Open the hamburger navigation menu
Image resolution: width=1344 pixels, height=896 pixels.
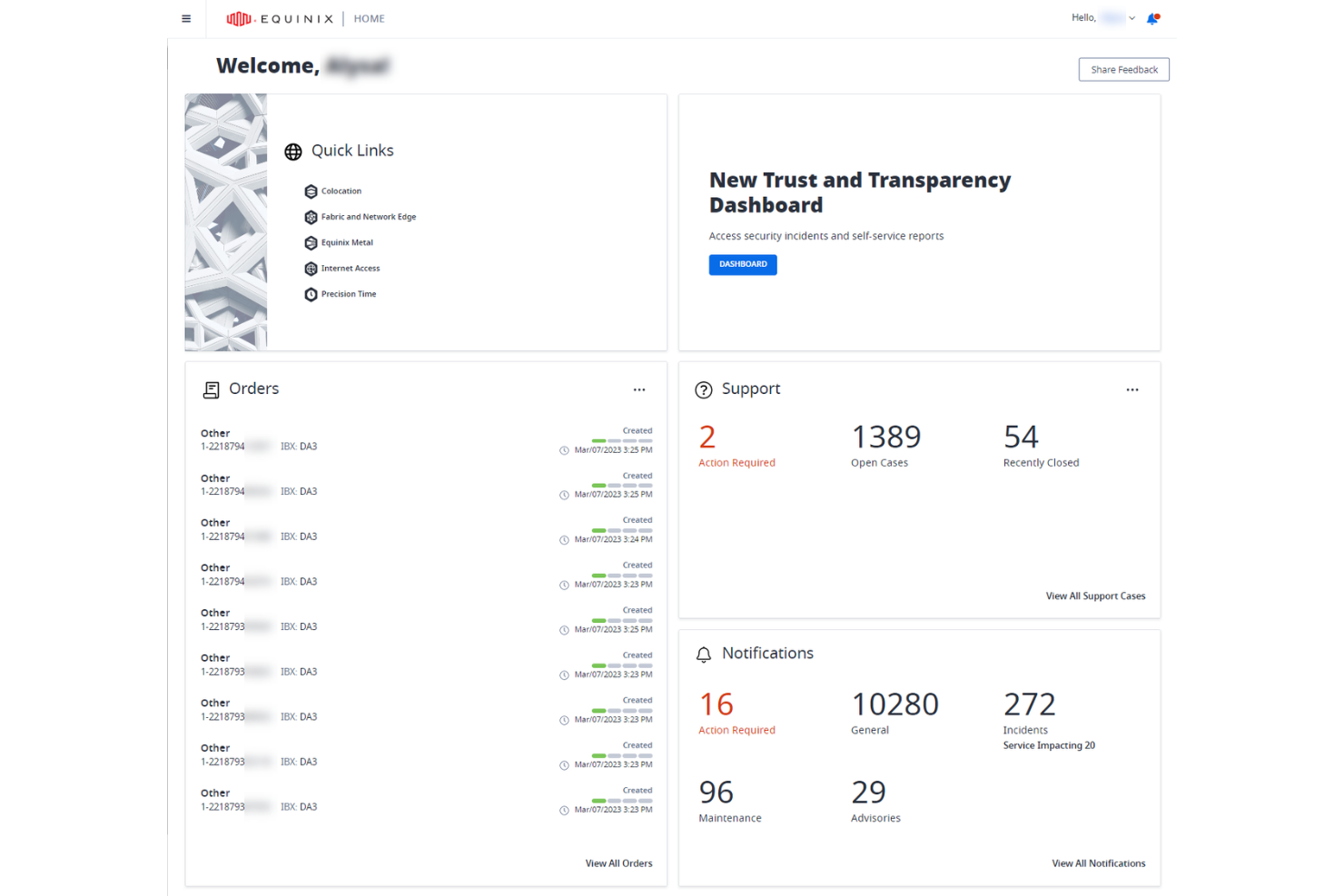coord(186,18)
